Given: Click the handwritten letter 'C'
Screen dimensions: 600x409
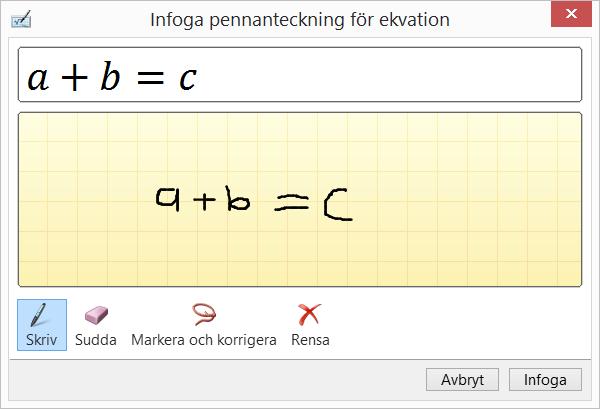Looking at the screenshot, I should [337, 205].
